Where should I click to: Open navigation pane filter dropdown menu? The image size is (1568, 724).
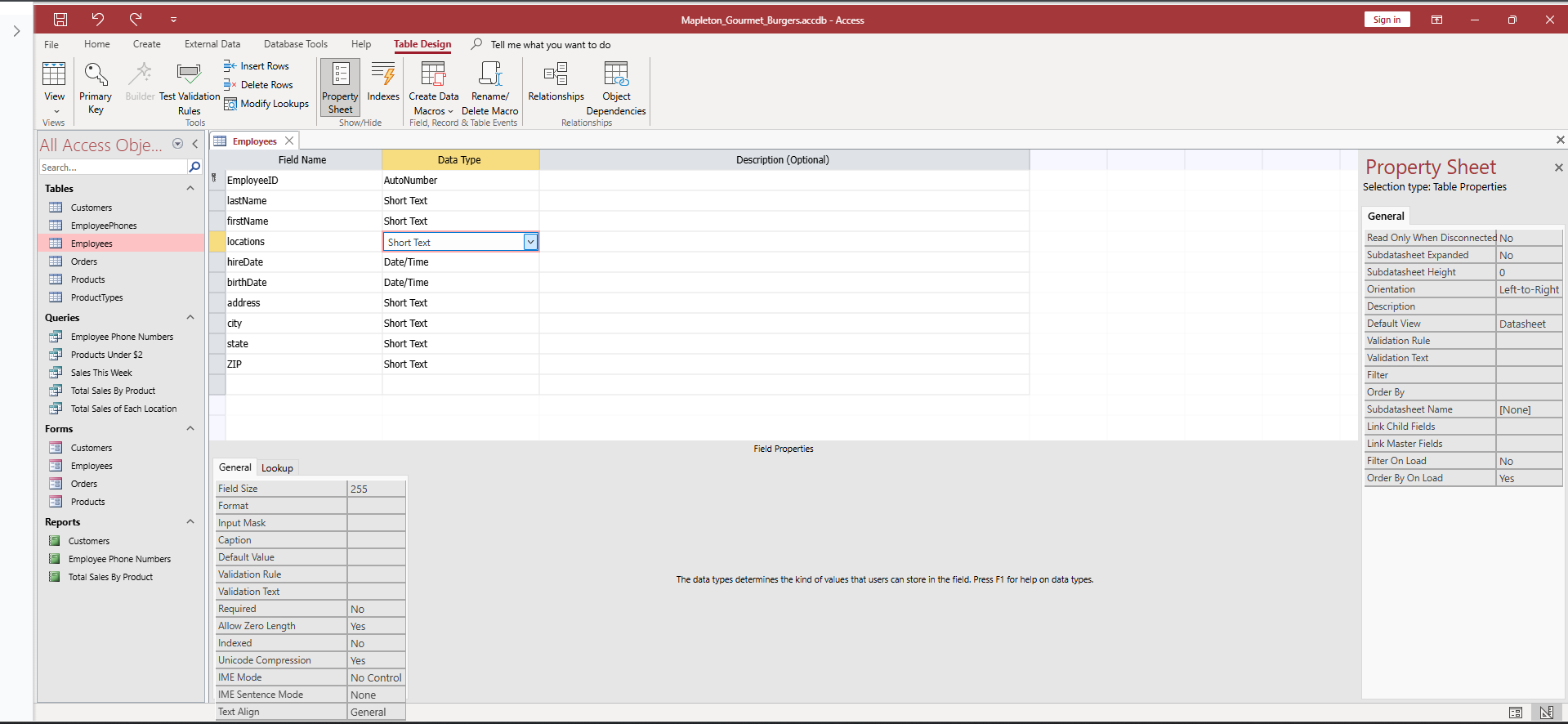click(x=177, y=144)
